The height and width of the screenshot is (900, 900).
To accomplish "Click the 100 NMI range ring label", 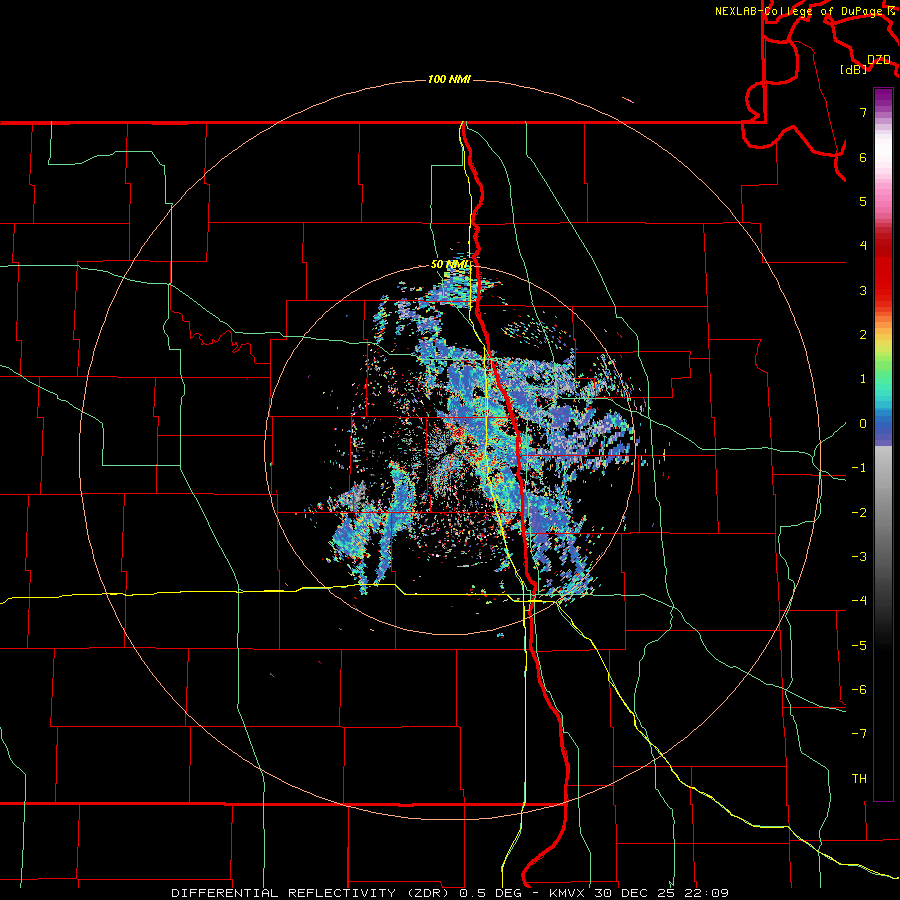I will [x=449, y=79].
